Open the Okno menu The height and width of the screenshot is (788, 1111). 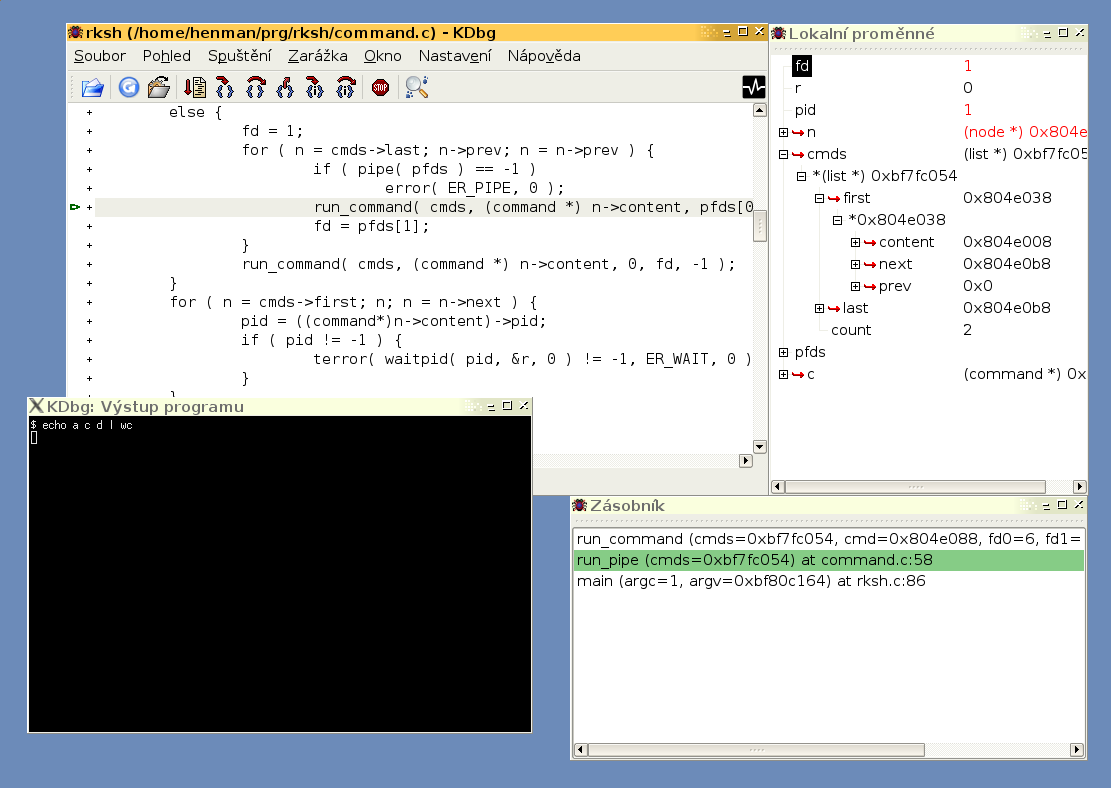click(383, 56)
